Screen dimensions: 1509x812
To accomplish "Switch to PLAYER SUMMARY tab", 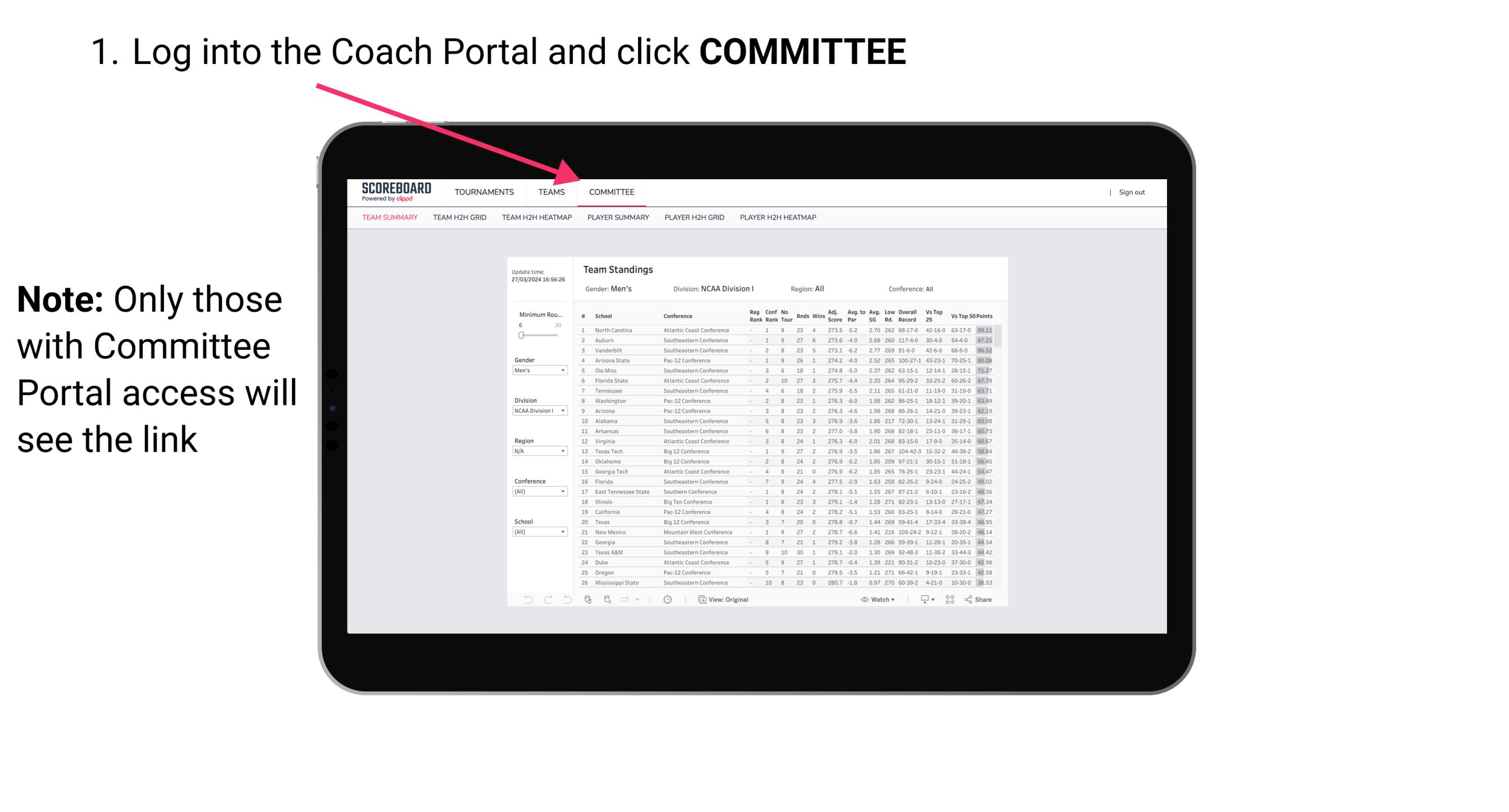I will pos(618,219).
